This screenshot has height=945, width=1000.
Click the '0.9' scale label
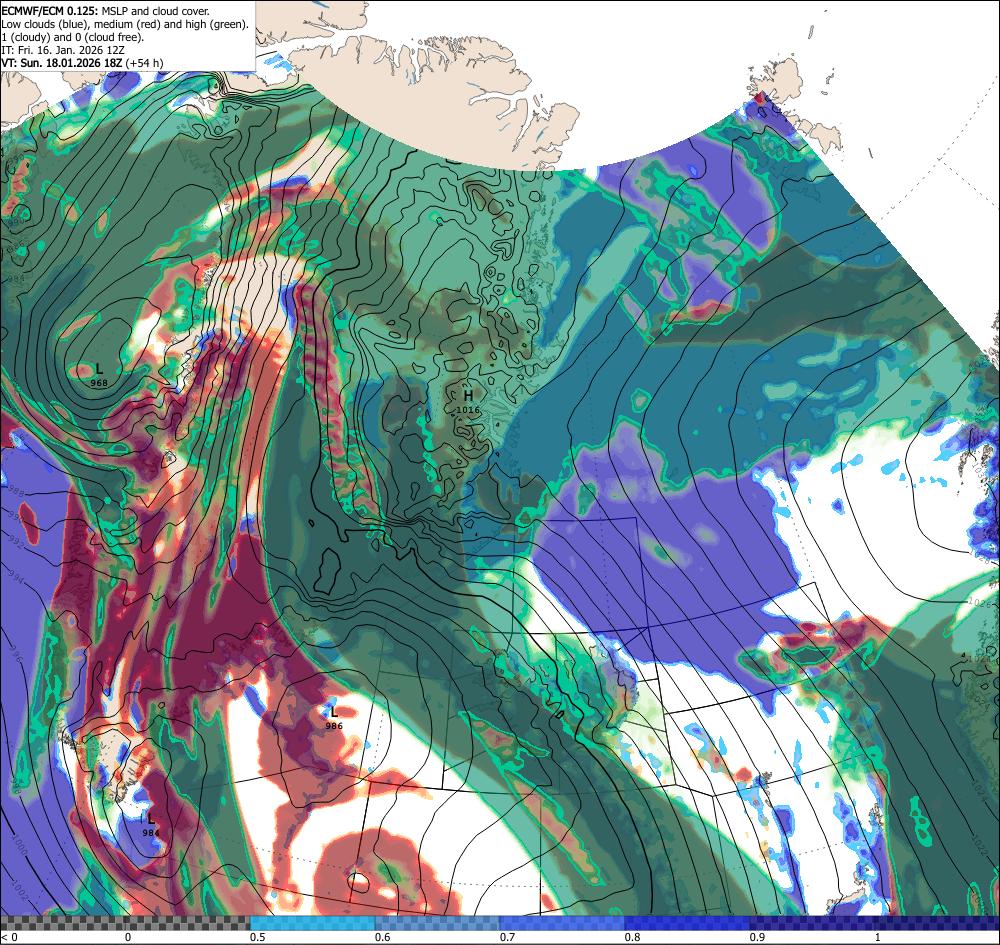[x=757, y=937]
